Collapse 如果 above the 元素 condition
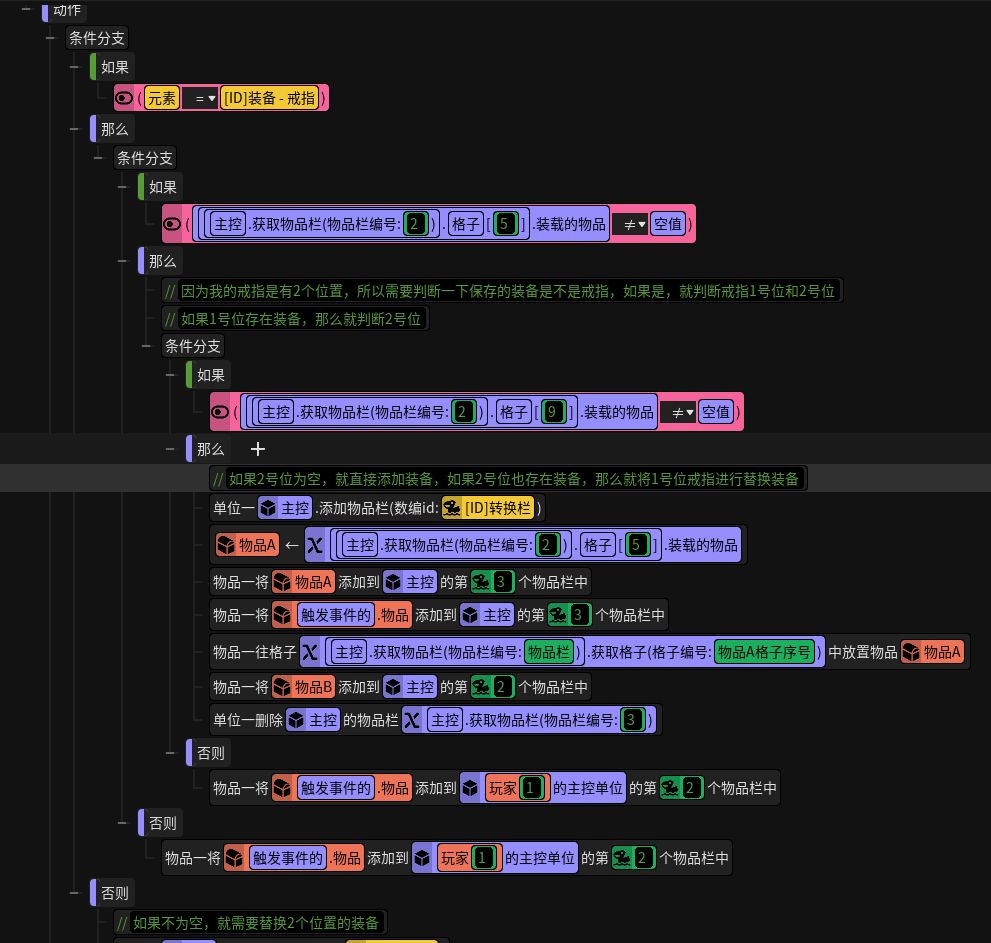Image resolution: width=991 pixels, height=943 pixels. coord(75,67)
